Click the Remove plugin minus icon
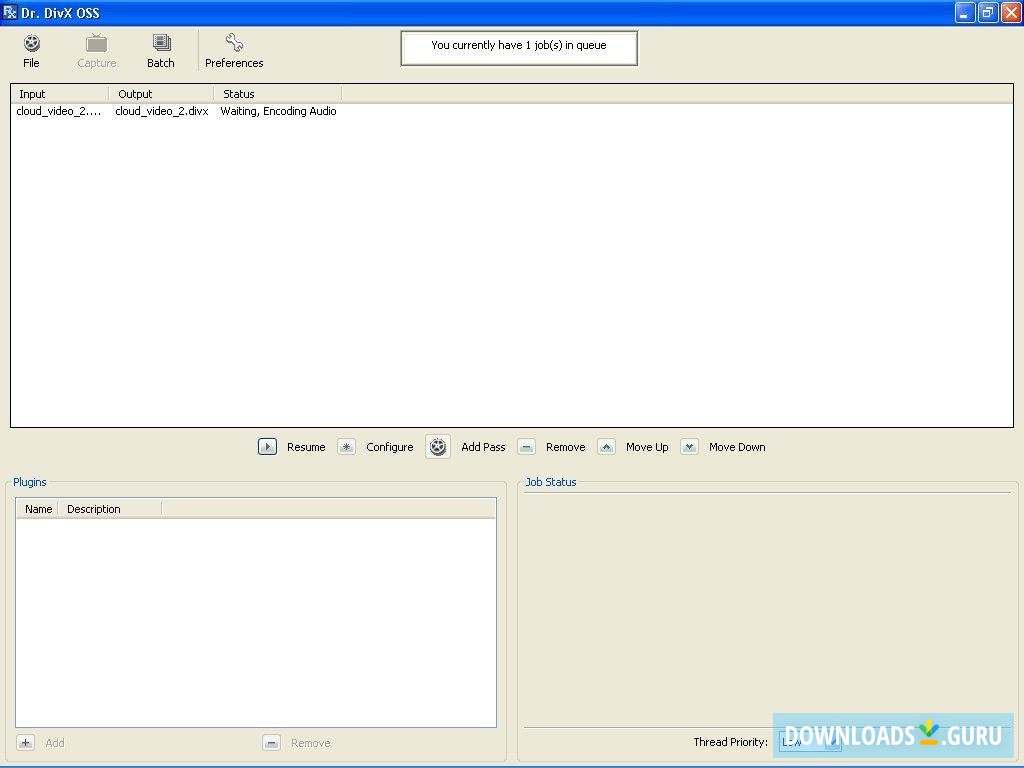Screen dimensions: 1024x768 271,743
